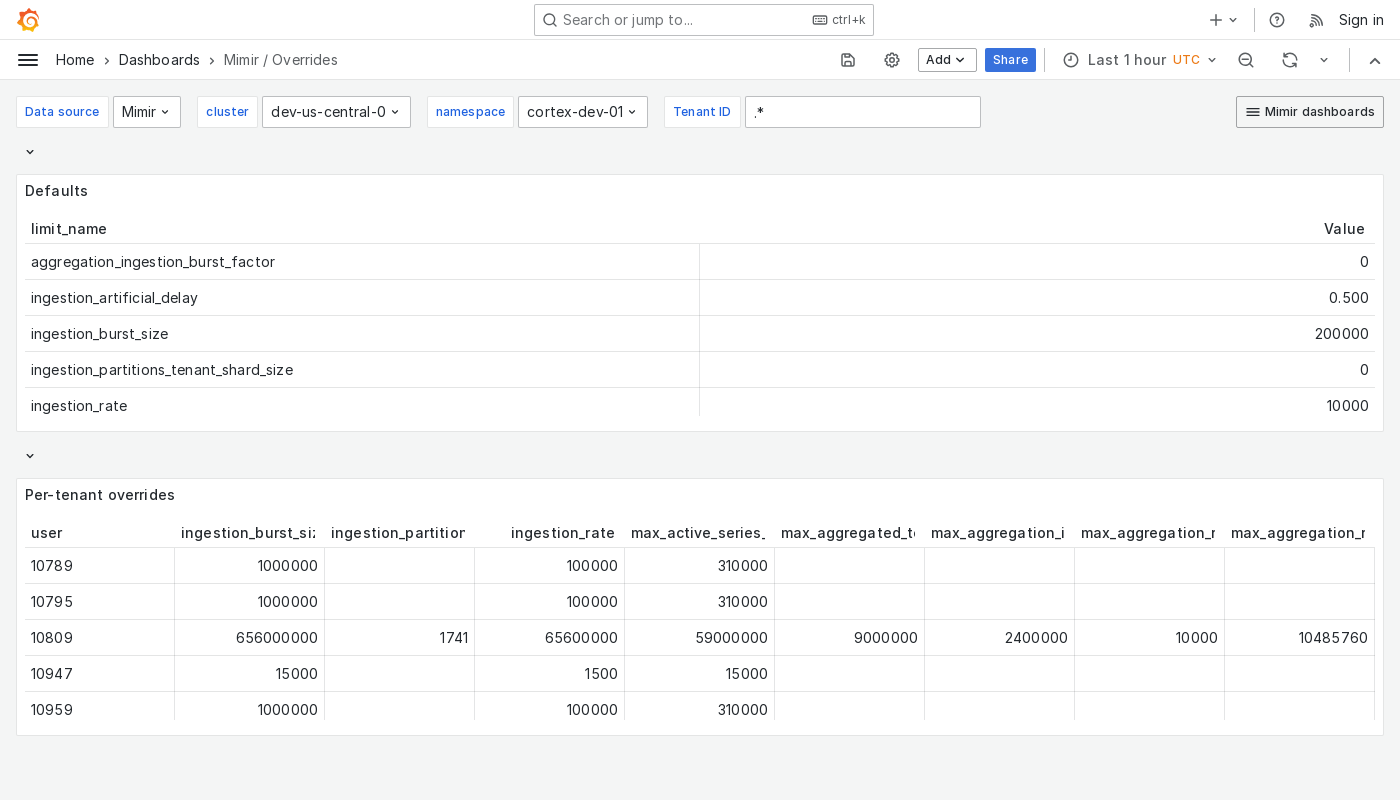This screenshot has width=1400, height=800.
Task: Click ingestion_partitions_tenant_shard_size cell
Action: [x=362, y=370]
